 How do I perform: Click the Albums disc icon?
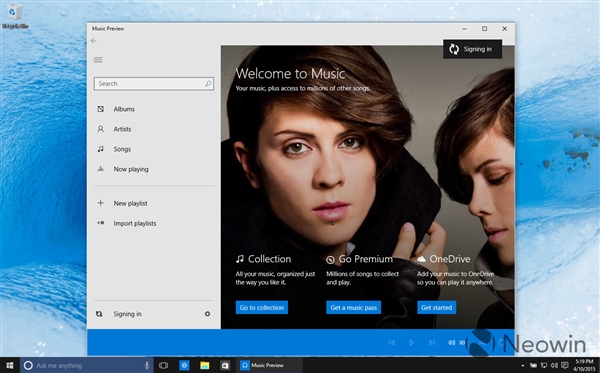(100, 109)
